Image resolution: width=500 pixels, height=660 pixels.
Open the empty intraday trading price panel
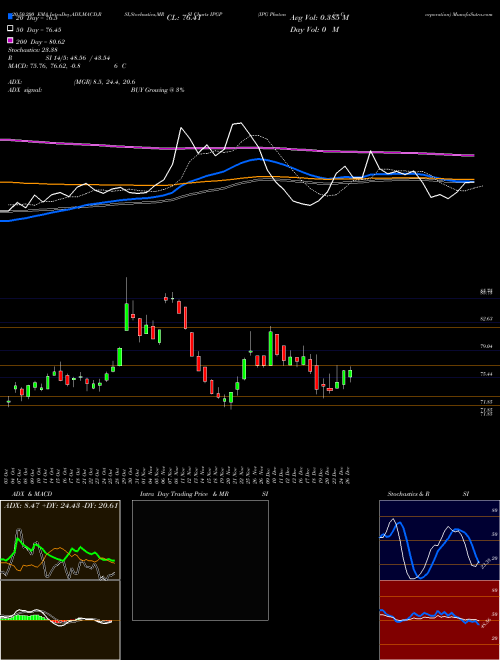[x=200, y=560]
